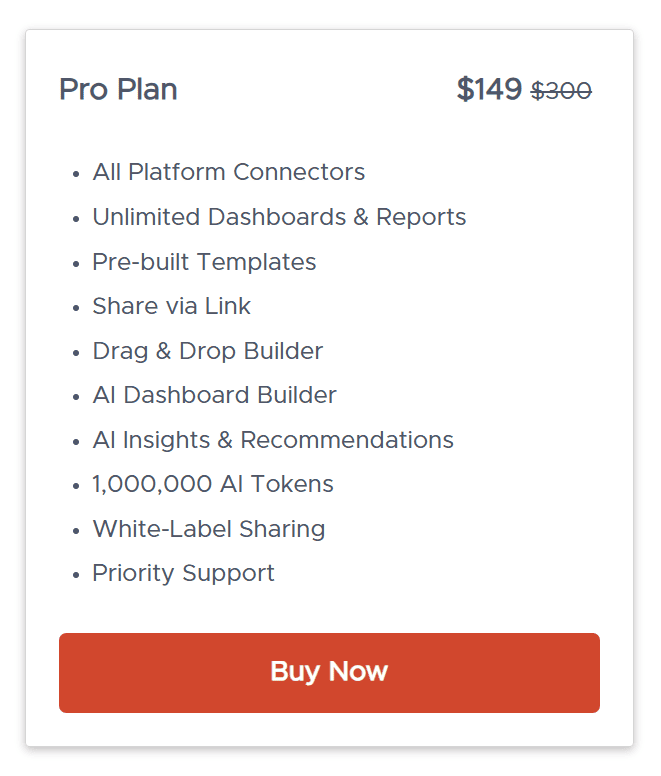This screenshot has height=776, width=661.
Task: Select All Platform Connectors feature text
Action: tap(228, 172)
